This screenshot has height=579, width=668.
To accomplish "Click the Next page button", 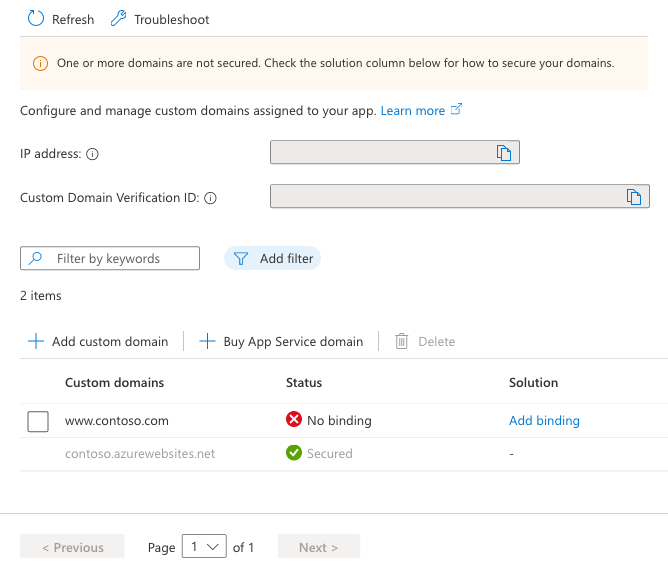I will [x=318, y=547].
